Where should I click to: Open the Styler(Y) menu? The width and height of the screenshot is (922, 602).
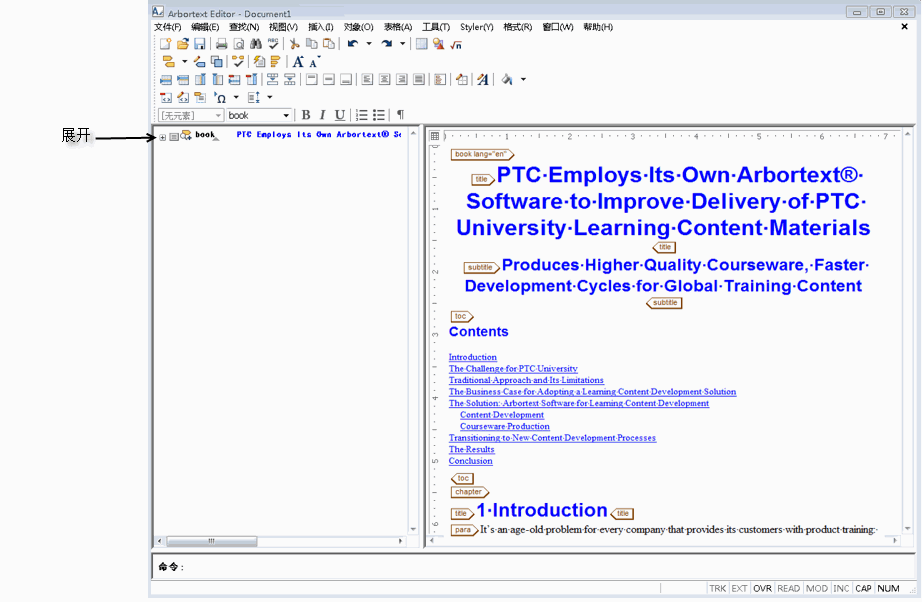tap(477, 27)
